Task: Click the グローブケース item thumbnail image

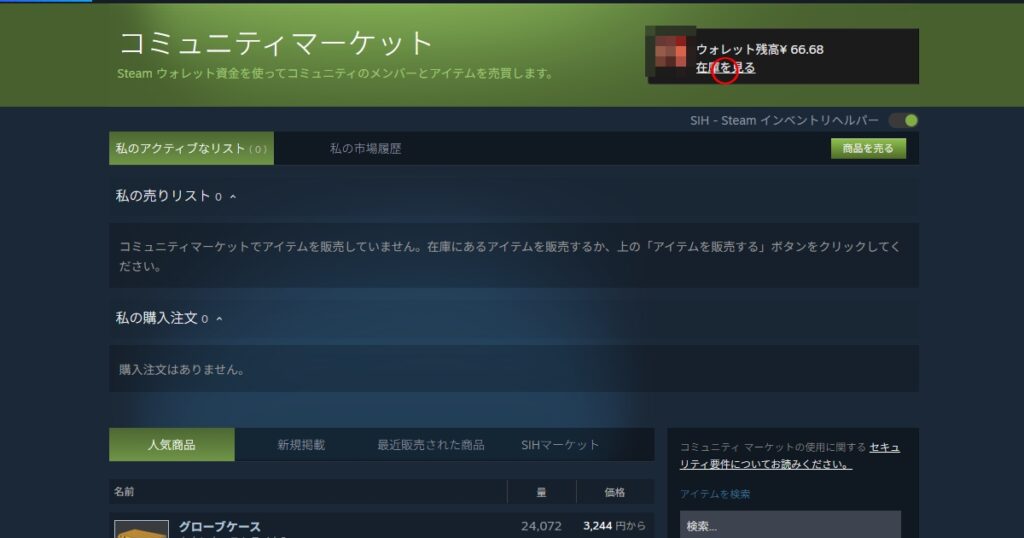Action: coord(141,529)
